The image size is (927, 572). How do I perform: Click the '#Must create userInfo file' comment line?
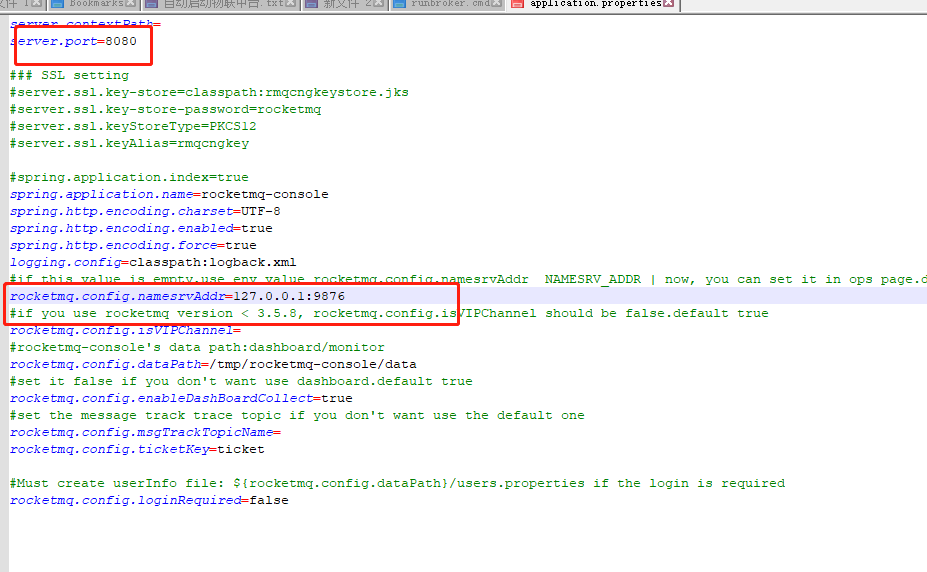pyautogui.click(x=398, y=484)
